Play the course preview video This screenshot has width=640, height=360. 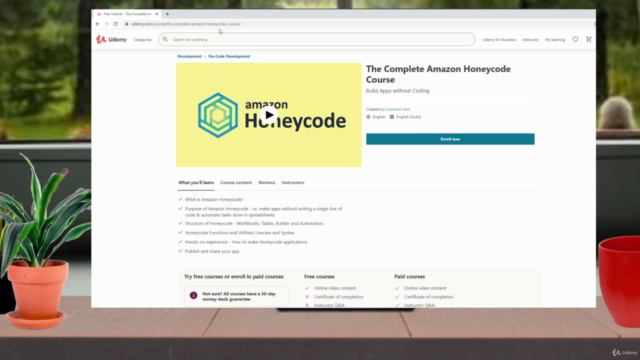coord(269,115)
